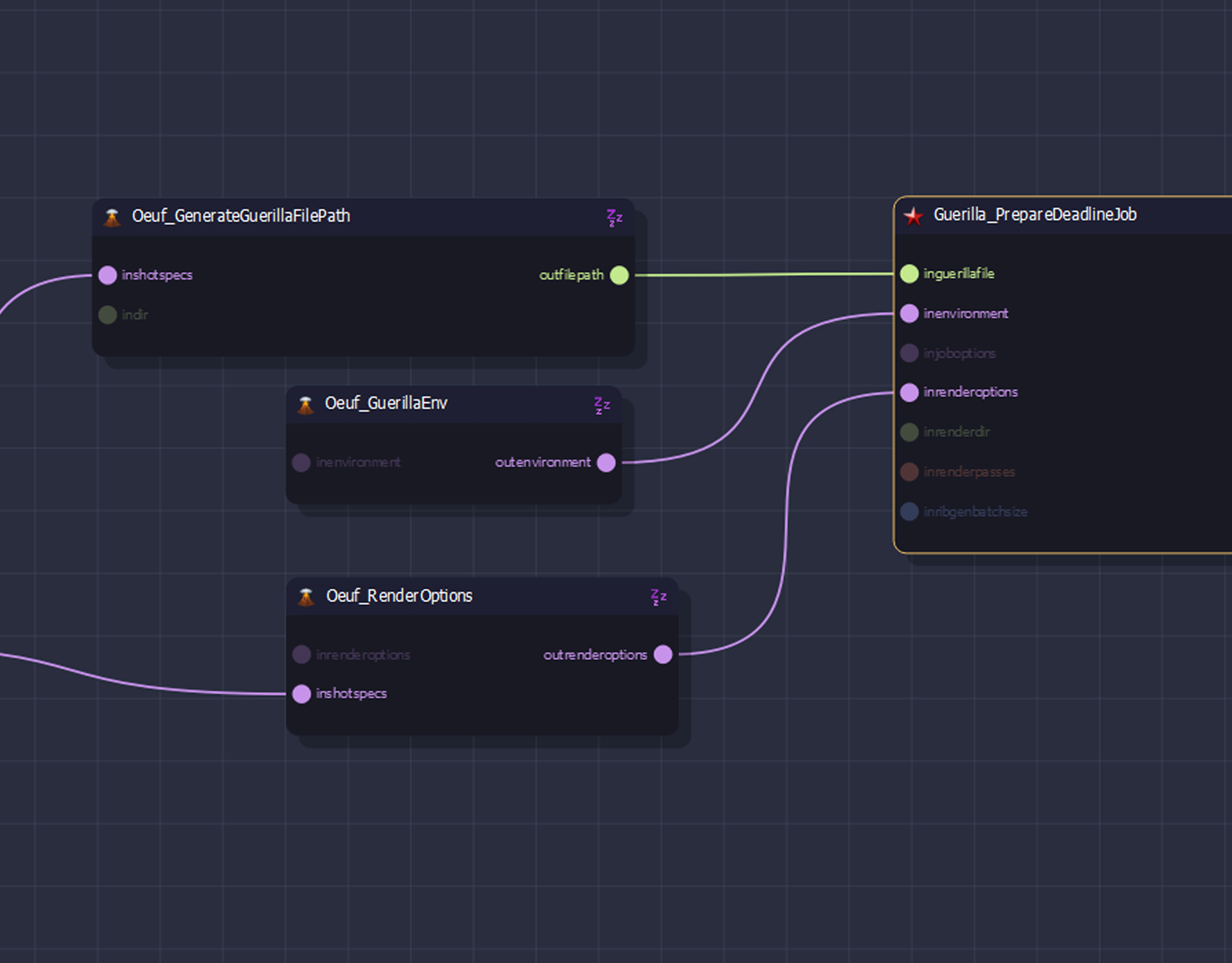
Task: Click the outrenderoptions output port
Action: coord(663,654)
